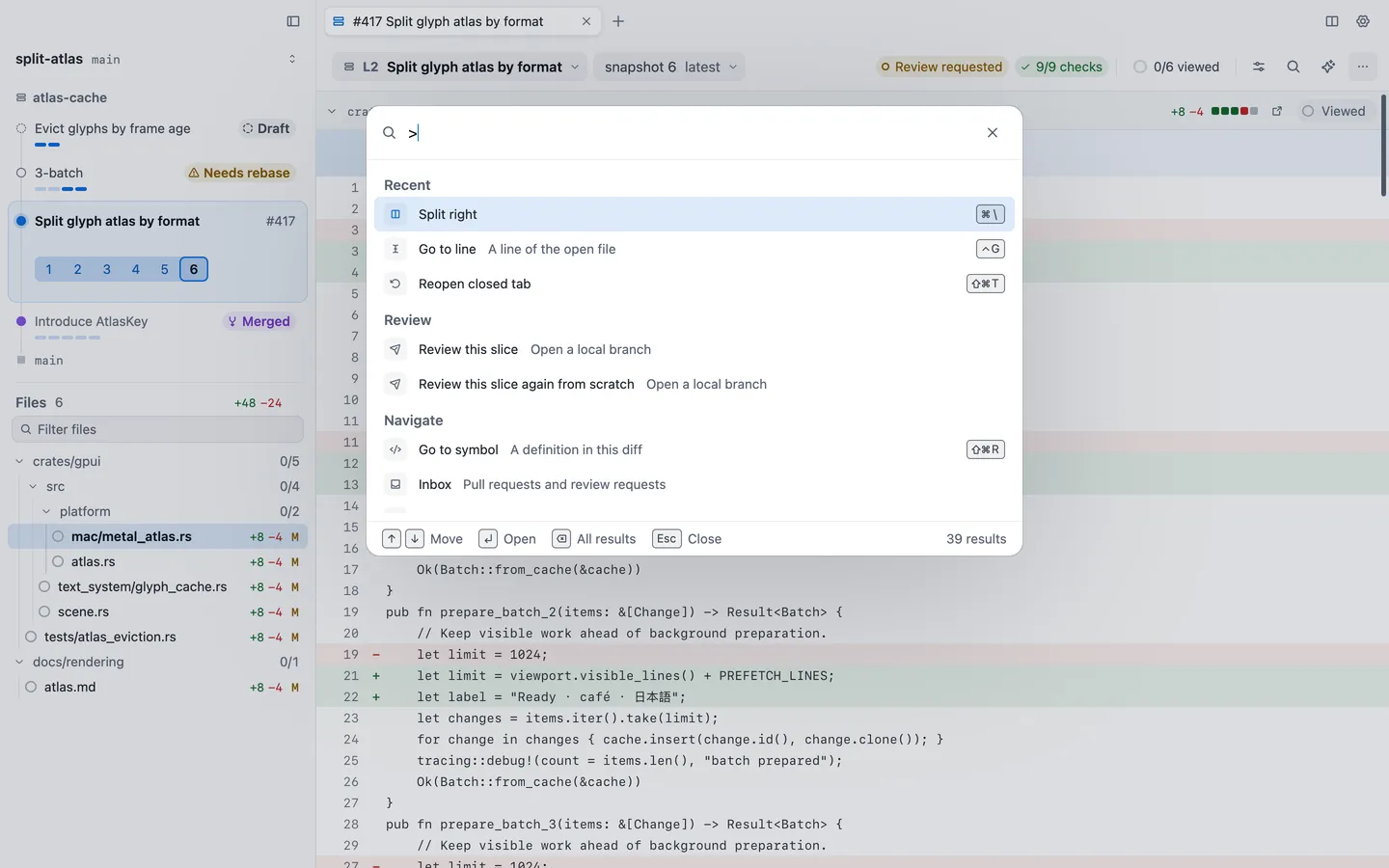Switch to snapshot 3

[x=107, y=269]
